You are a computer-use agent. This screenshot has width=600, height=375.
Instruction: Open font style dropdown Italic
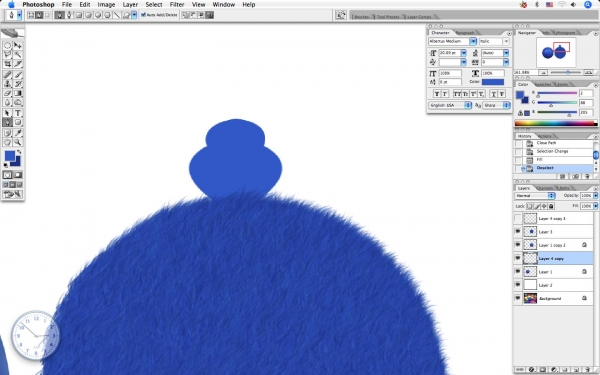pos(506,41)
